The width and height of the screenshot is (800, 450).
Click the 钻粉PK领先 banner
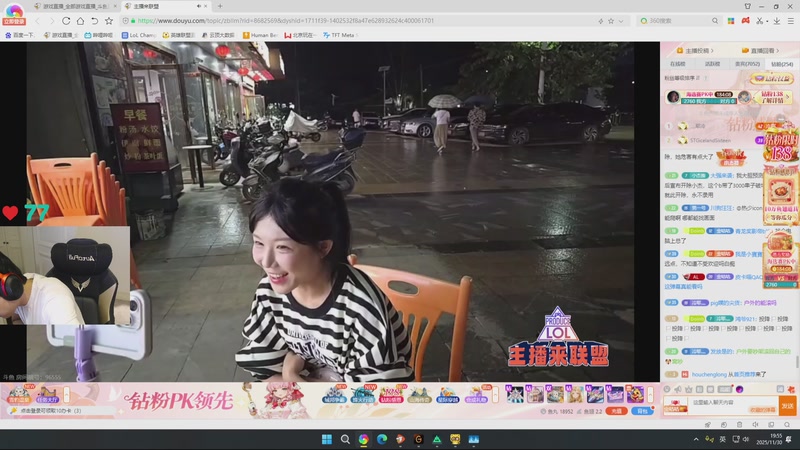pos(179,401)
